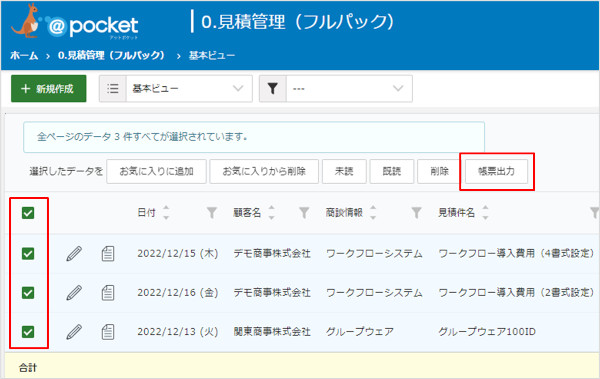Click ワークフロー導入費用（2書式設定） cell
Screen dimensions: 600x379
click(517, 293)
